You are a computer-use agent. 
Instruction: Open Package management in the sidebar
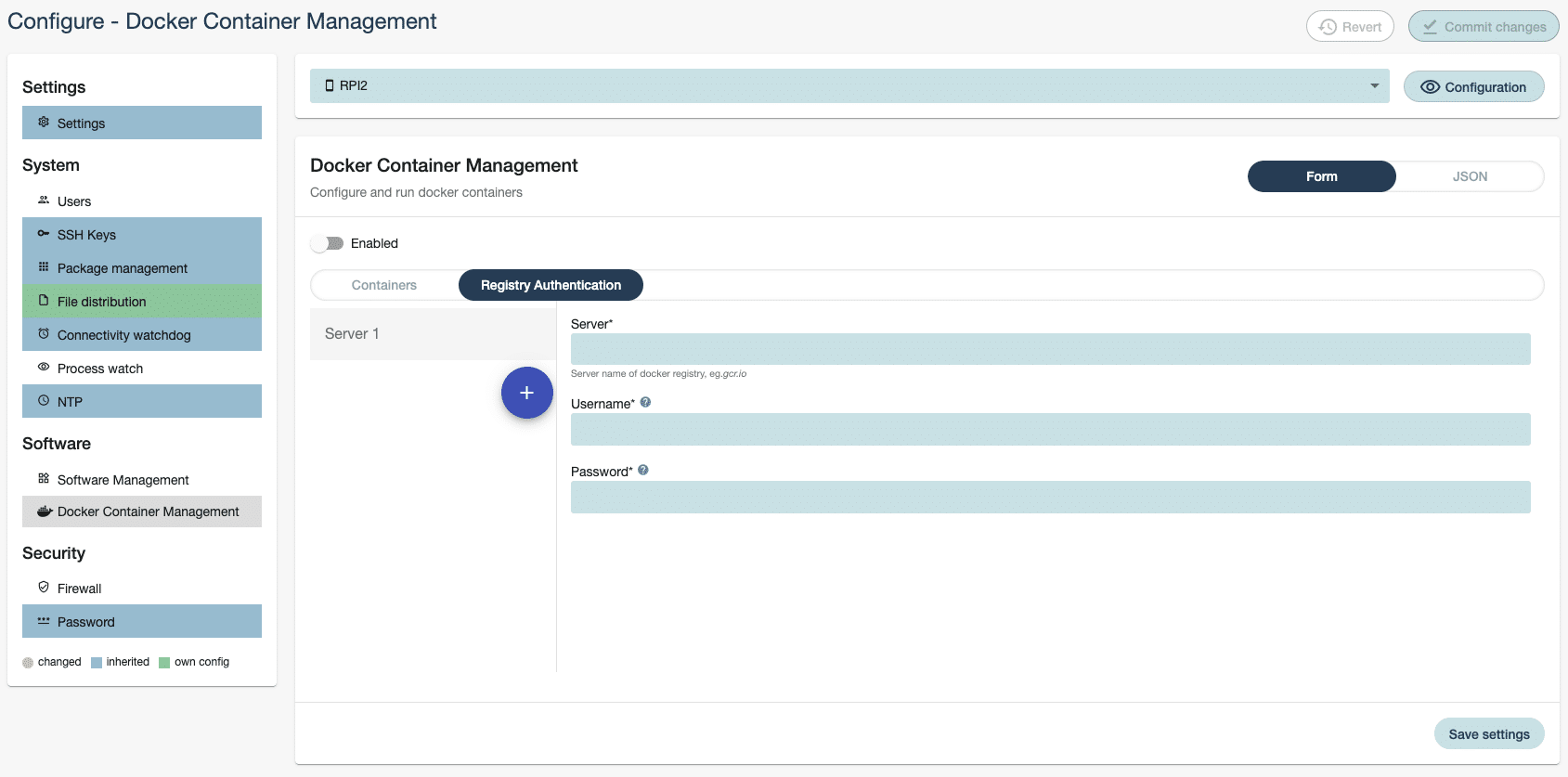click(123, 268)
